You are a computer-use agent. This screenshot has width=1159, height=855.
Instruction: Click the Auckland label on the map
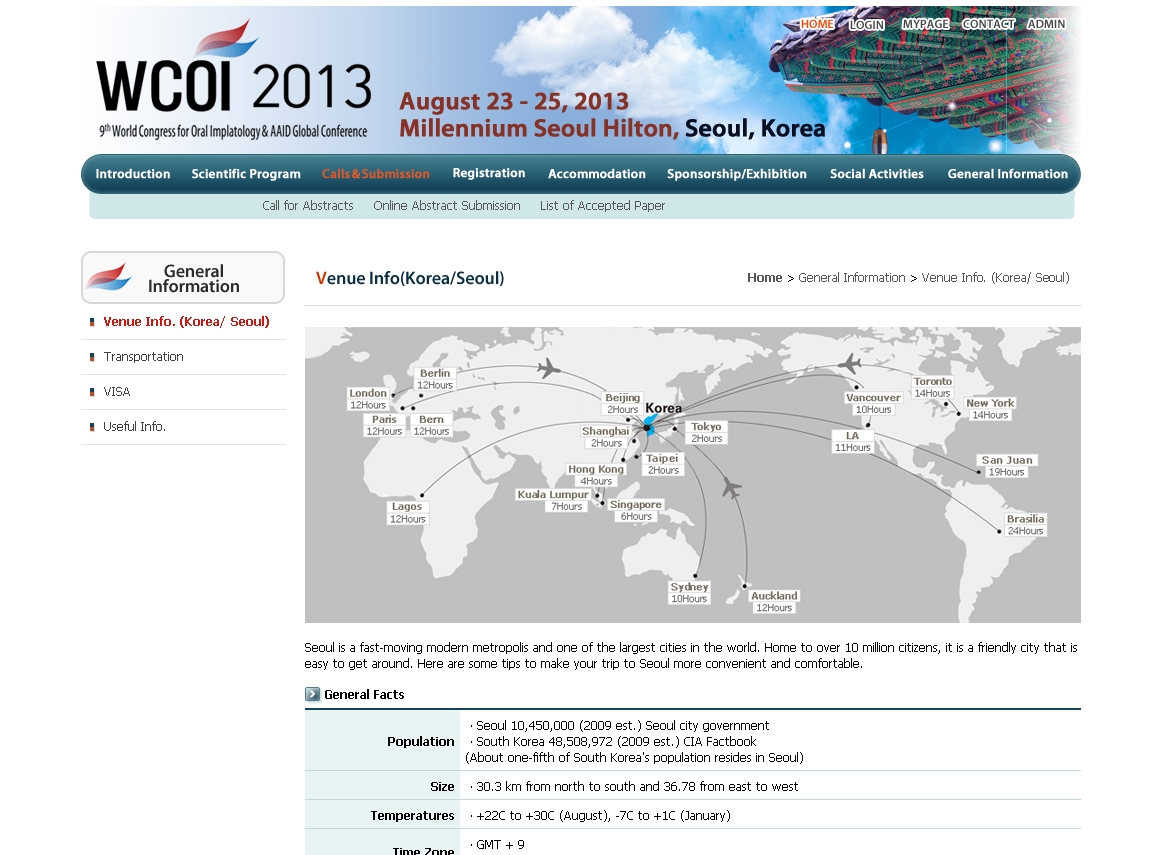(774, 602)
